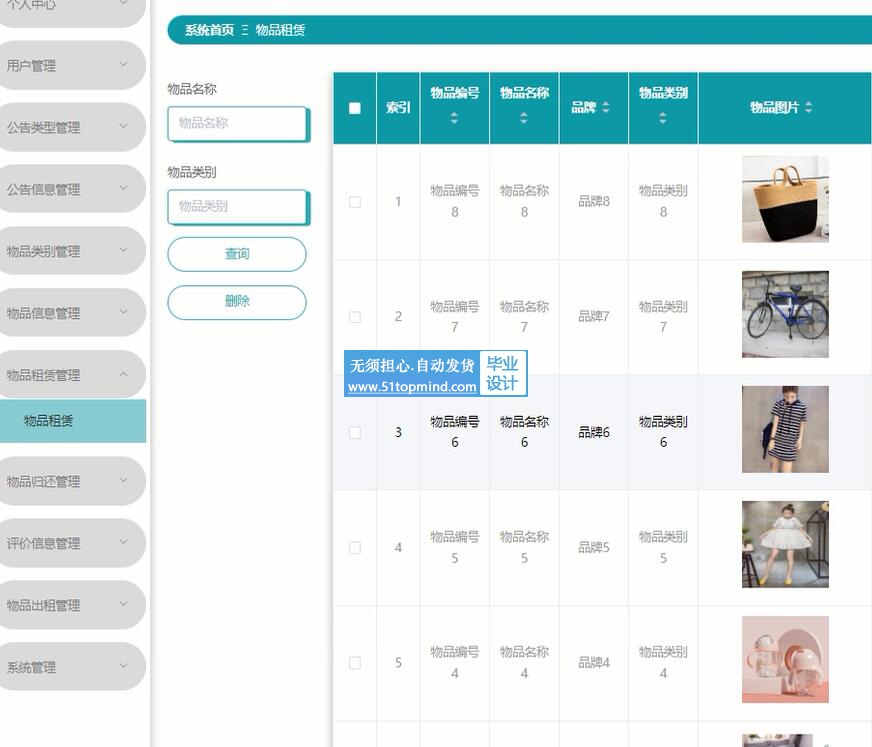Viewport: 872px width, 747px height.
Task: Sort table by 物品图片 column arrows
Action: click(809, 107)
